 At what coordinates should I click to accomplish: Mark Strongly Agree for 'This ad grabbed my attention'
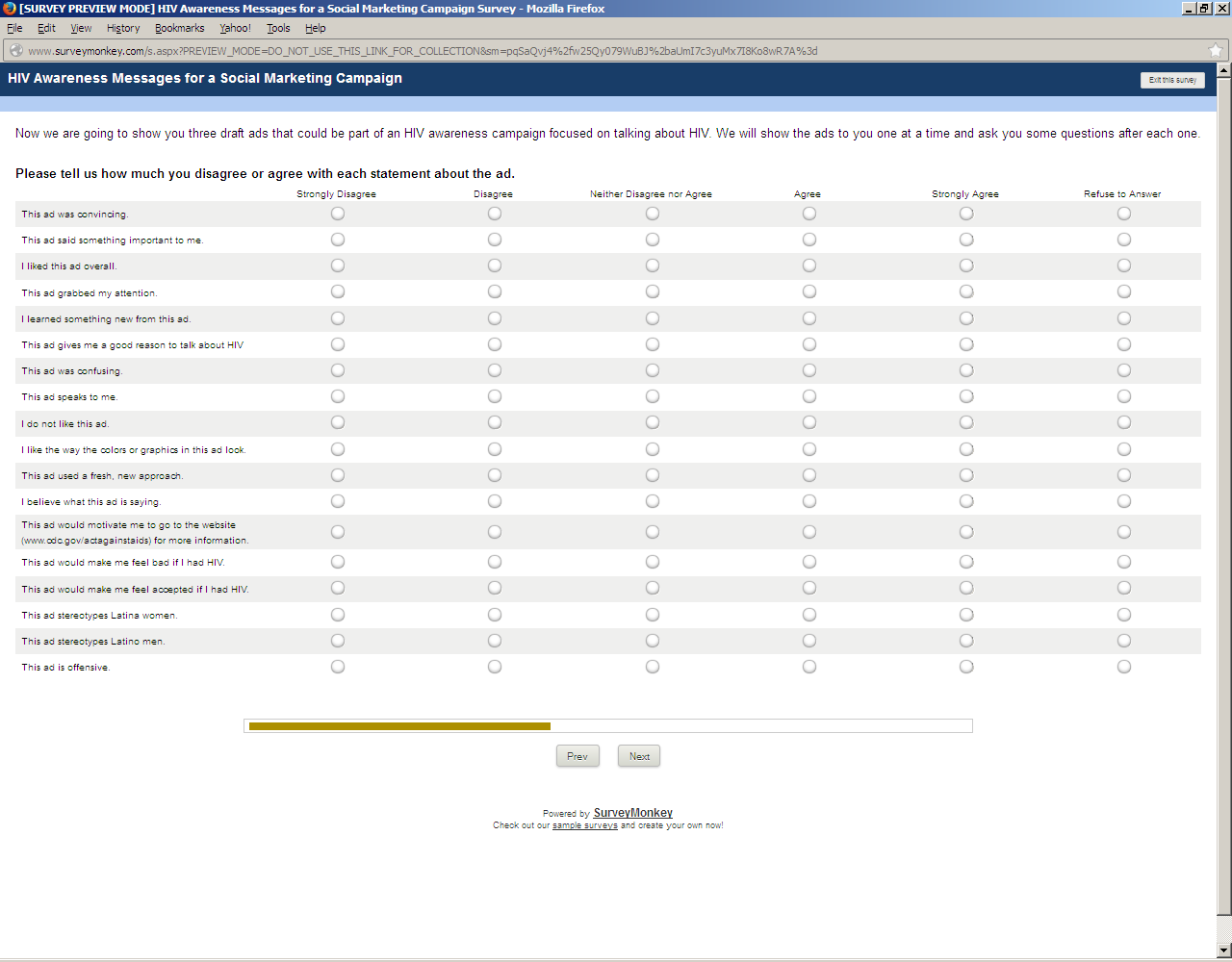tap(966, 291)
